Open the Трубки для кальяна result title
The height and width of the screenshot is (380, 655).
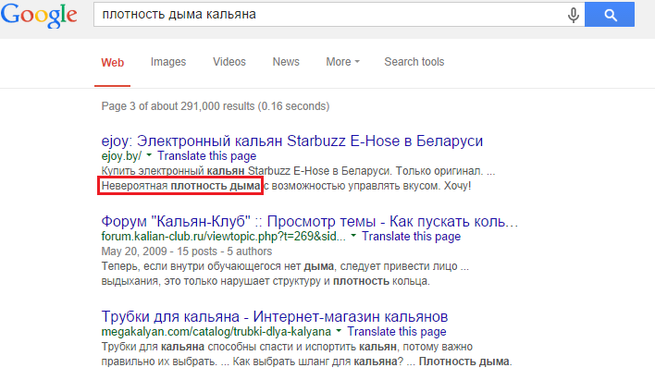[x=274, y=317]
